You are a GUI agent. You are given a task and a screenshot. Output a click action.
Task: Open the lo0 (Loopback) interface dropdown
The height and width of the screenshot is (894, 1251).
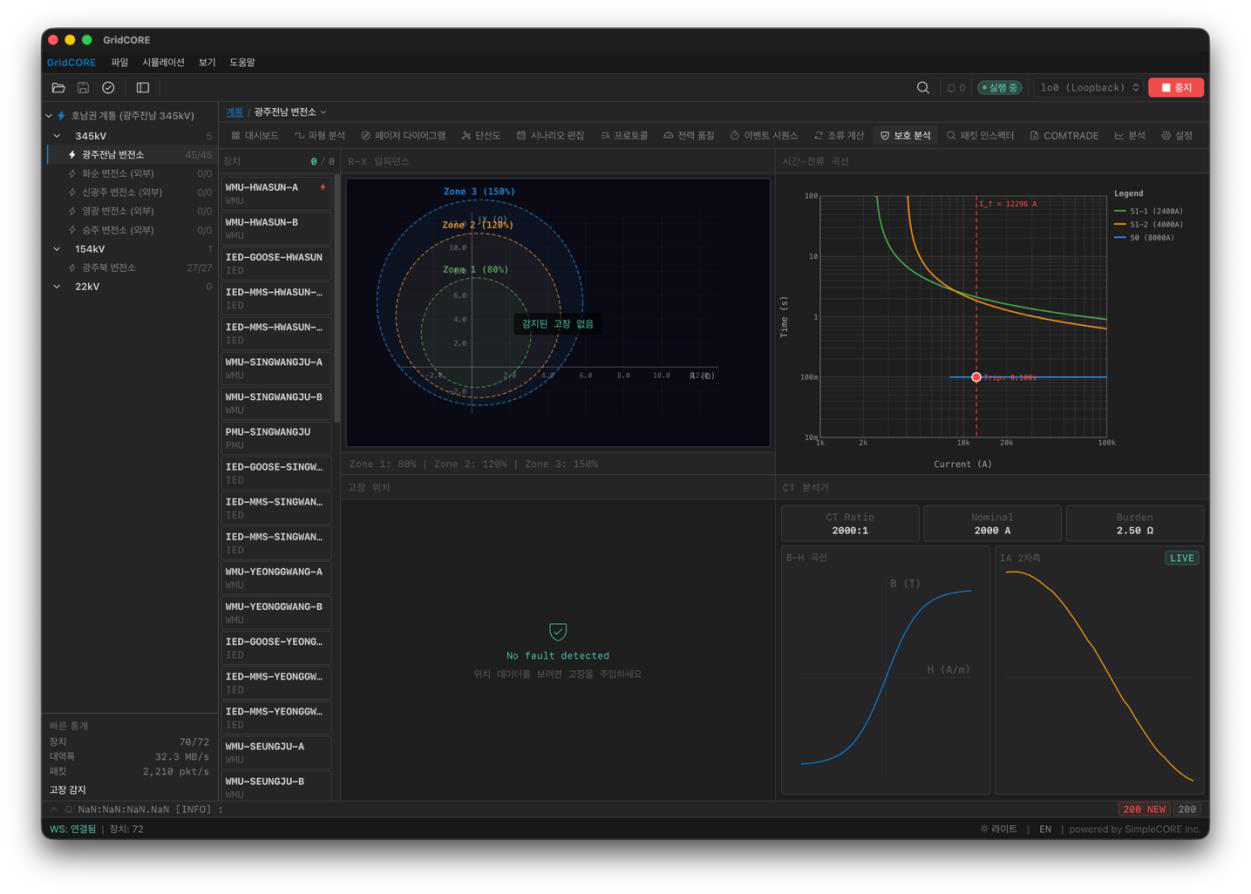(x=1089, y=88)
